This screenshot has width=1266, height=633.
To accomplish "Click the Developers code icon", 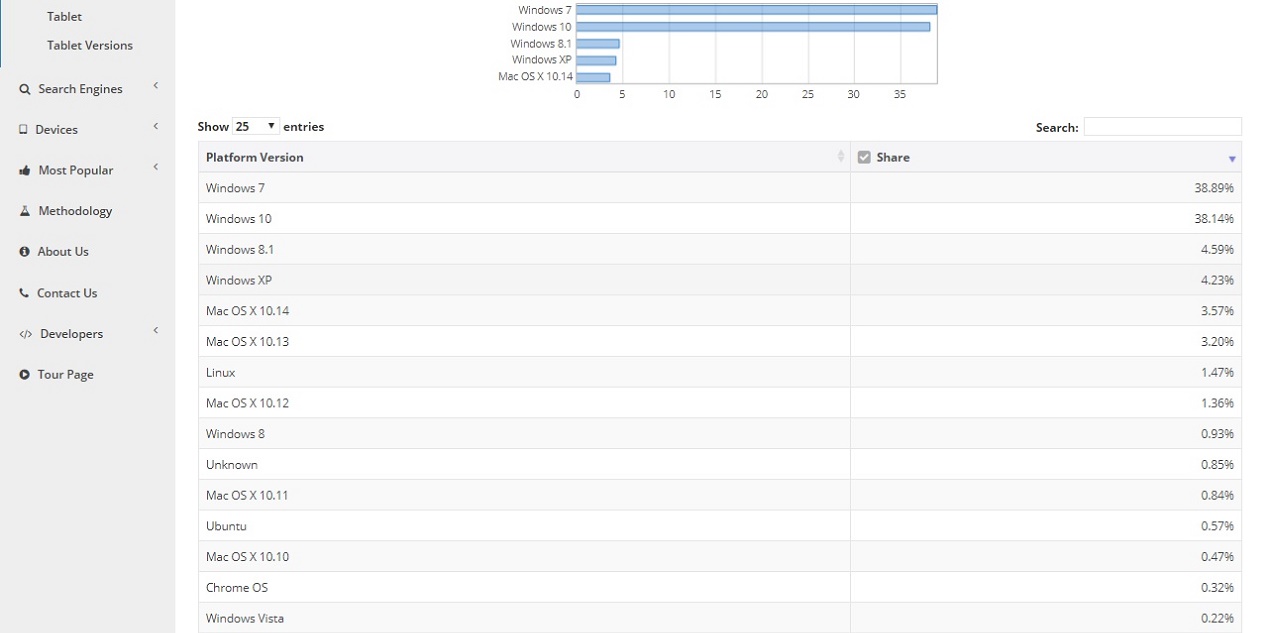I will (25, 334).
